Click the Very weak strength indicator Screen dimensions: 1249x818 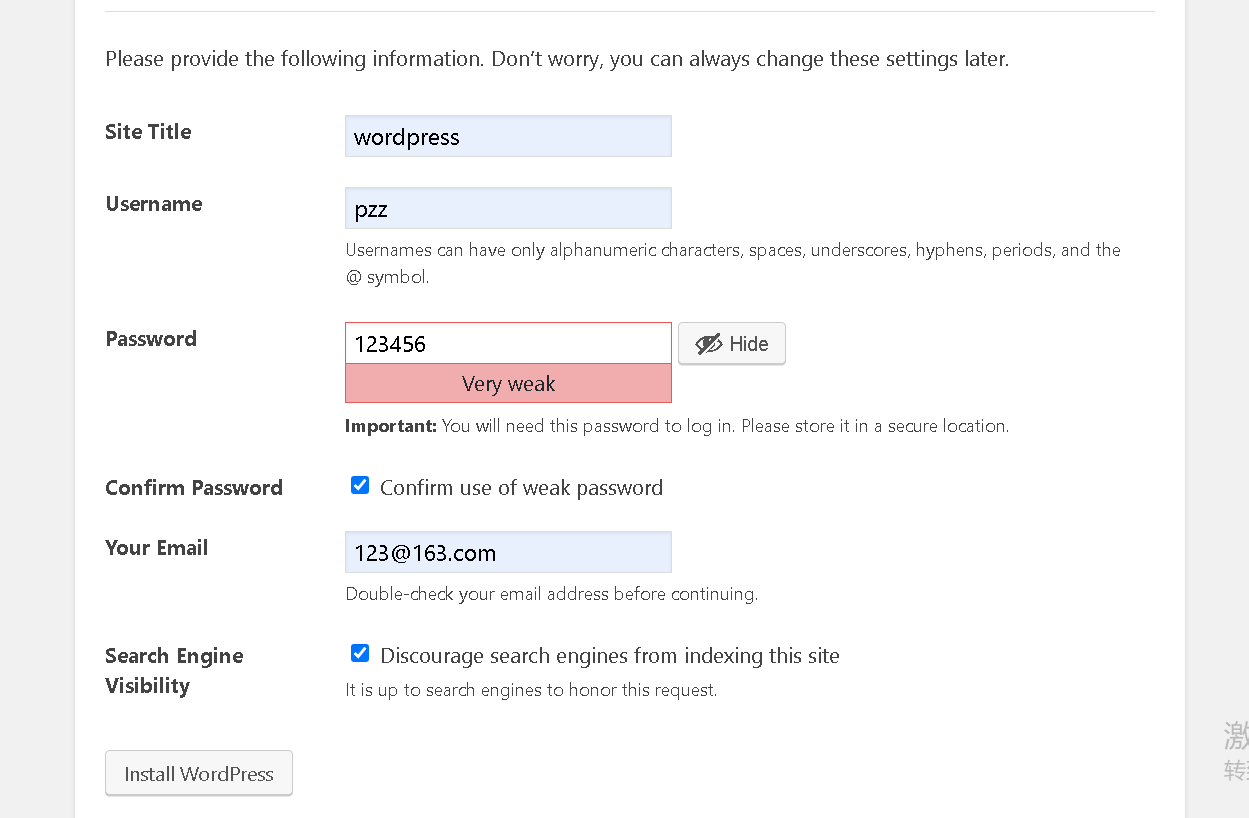(508, 383)
